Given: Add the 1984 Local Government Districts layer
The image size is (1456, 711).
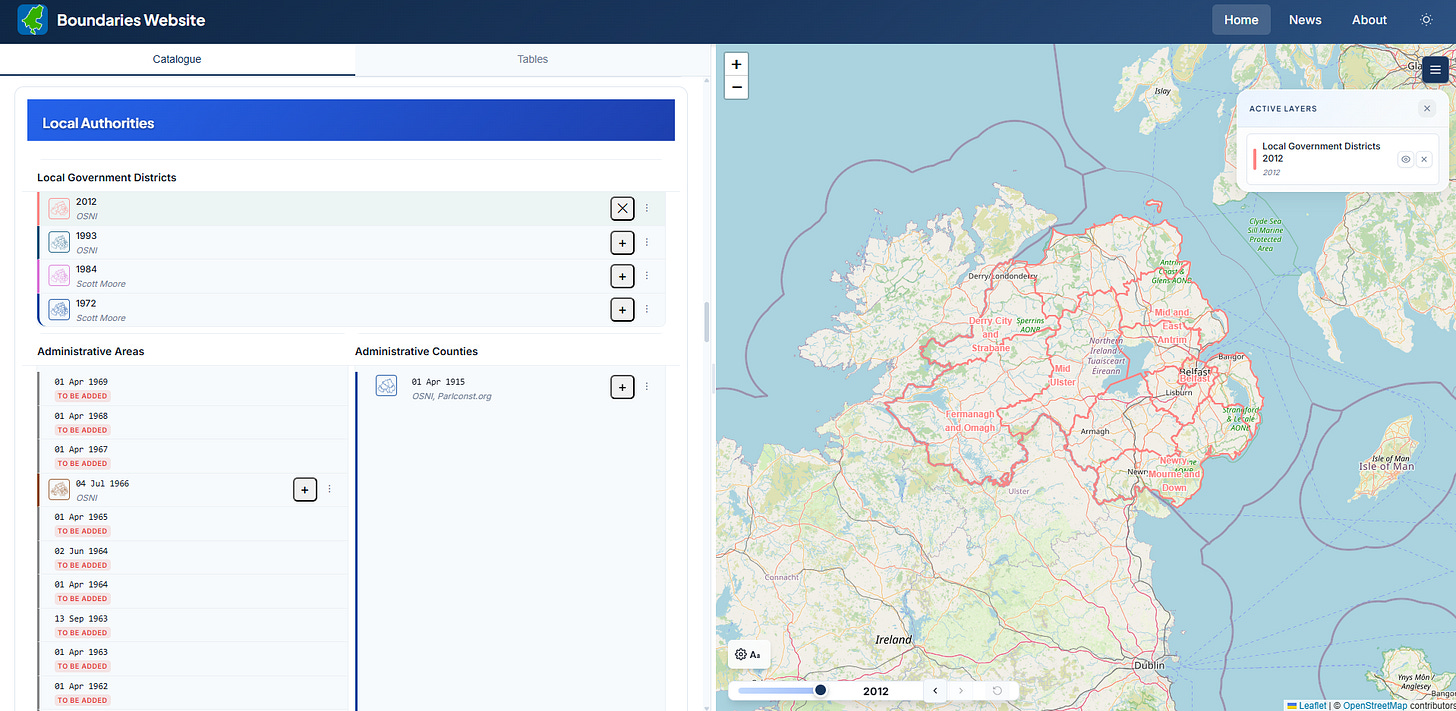Looking at the screenshot, I should pyautogui.click(x=622, y=276).
